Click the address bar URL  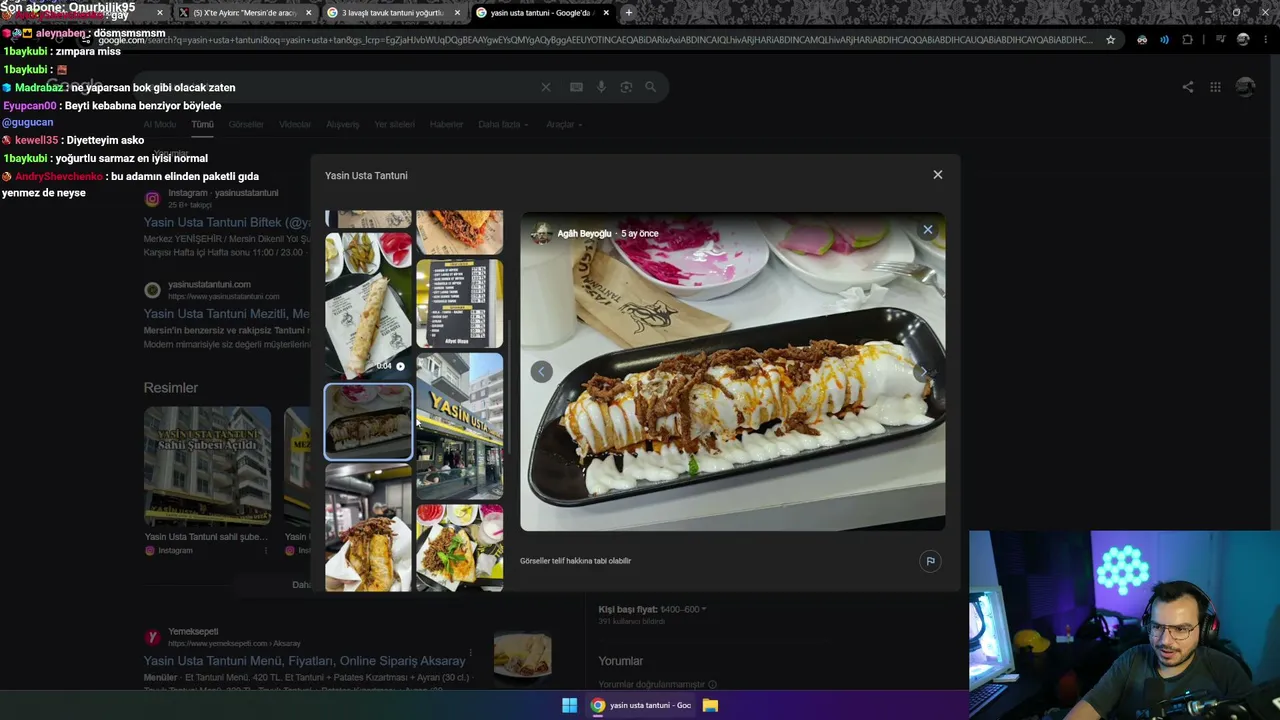tap(595, 40)
